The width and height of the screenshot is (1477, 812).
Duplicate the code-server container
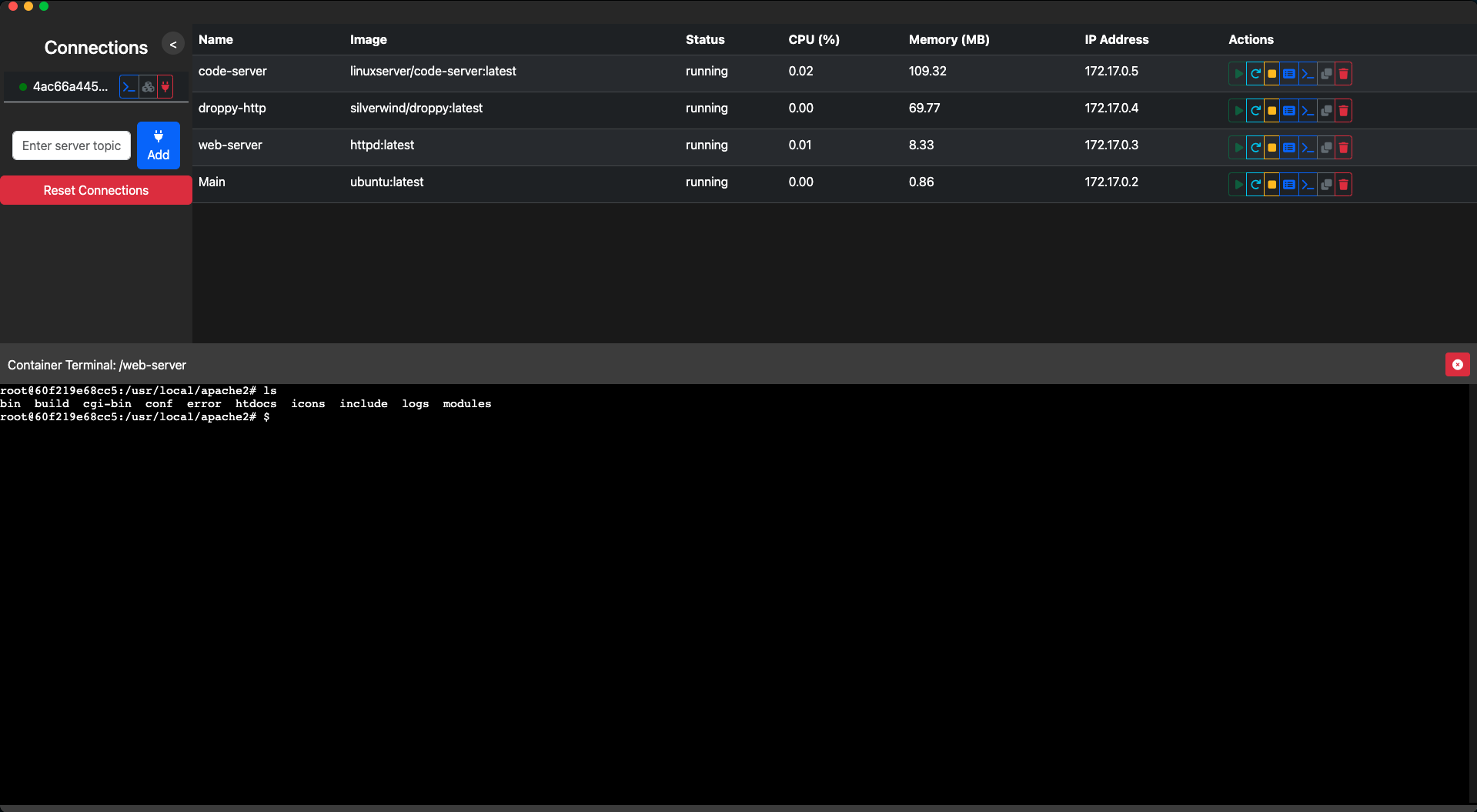1326,74
